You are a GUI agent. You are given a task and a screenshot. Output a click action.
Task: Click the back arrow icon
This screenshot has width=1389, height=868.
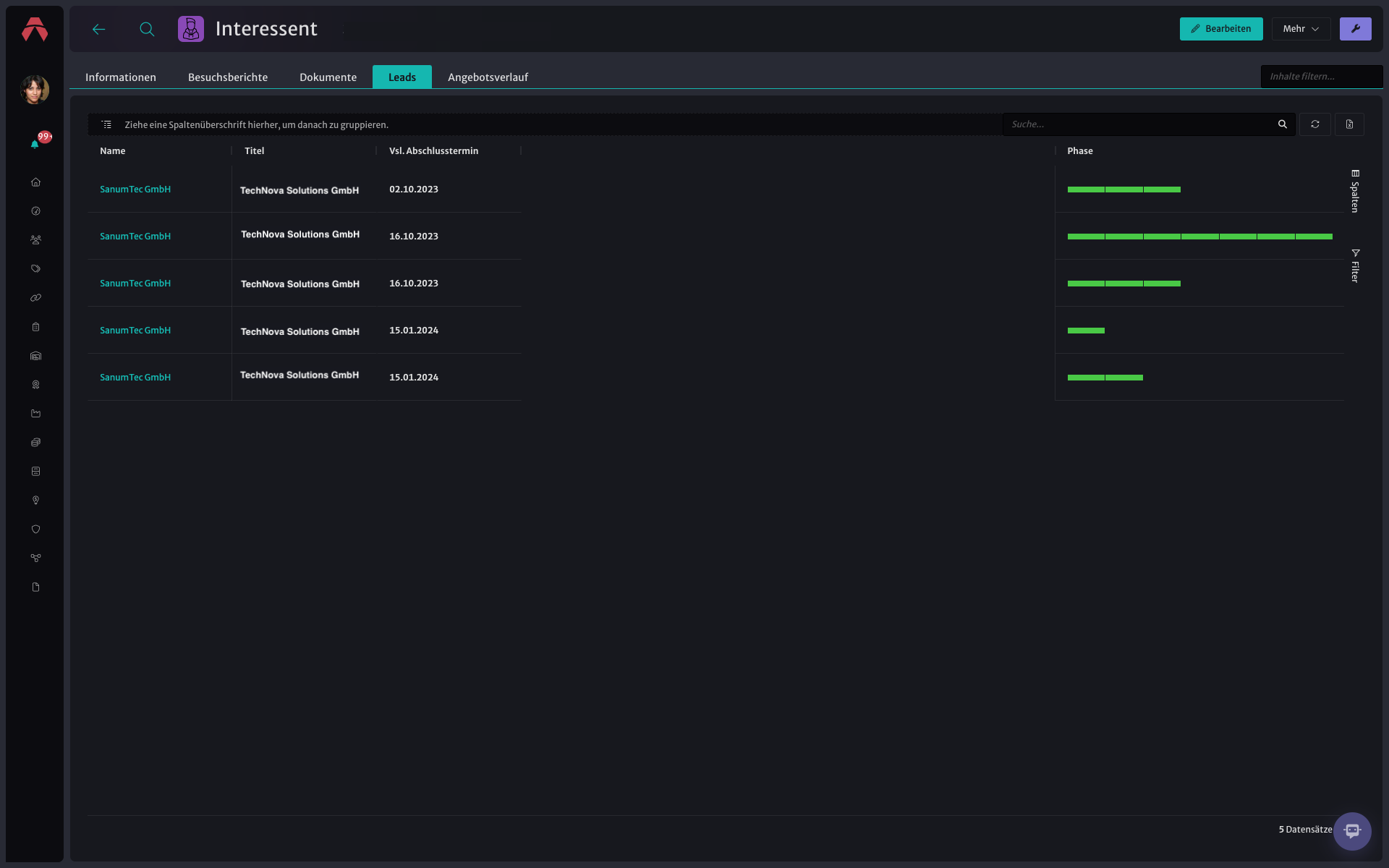(99, 29)
